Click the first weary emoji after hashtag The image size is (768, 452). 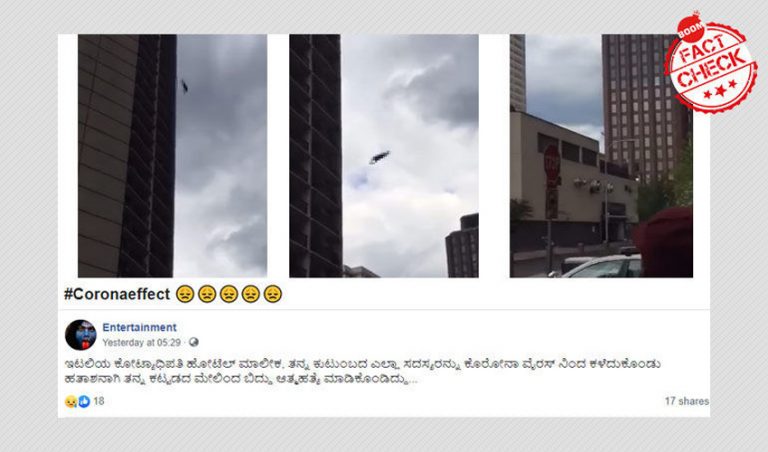(x=185, y=294)
